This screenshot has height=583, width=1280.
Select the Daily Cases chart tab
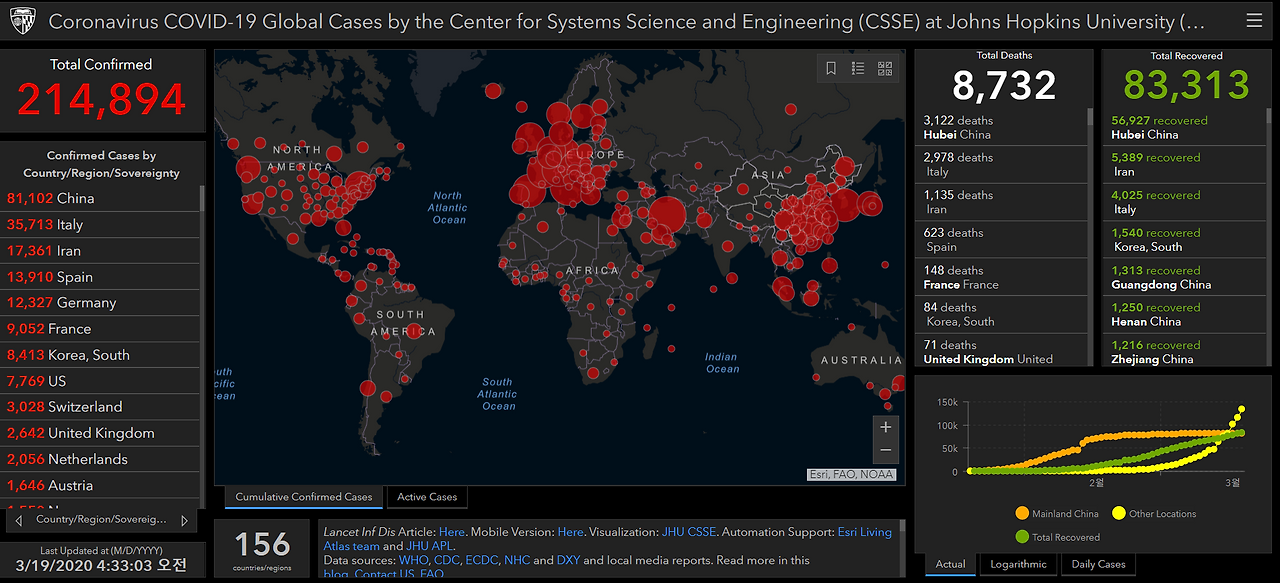[x=1098, y=564]
